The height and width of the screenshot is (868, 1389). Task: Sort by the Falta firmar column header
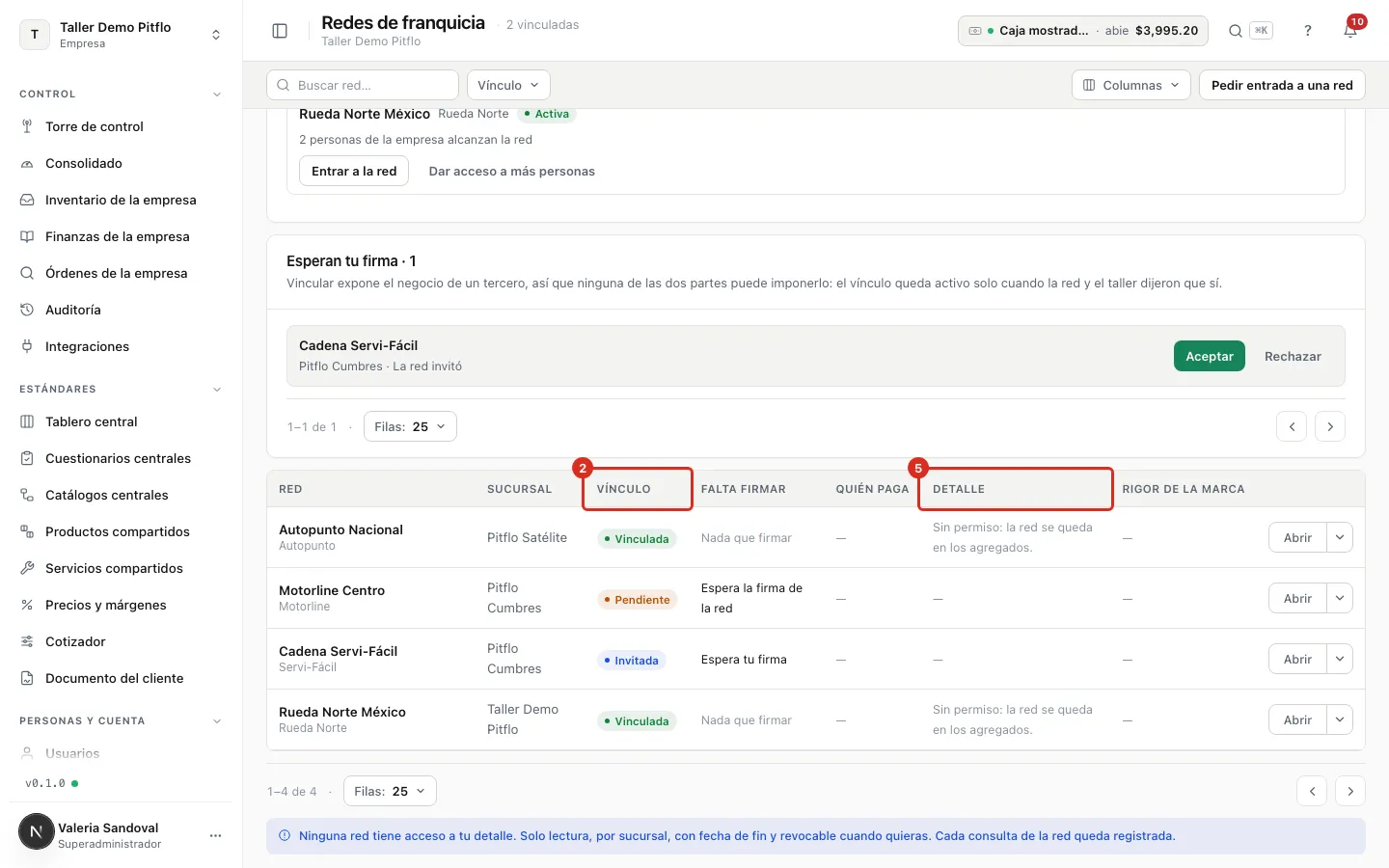click(743, 489)
